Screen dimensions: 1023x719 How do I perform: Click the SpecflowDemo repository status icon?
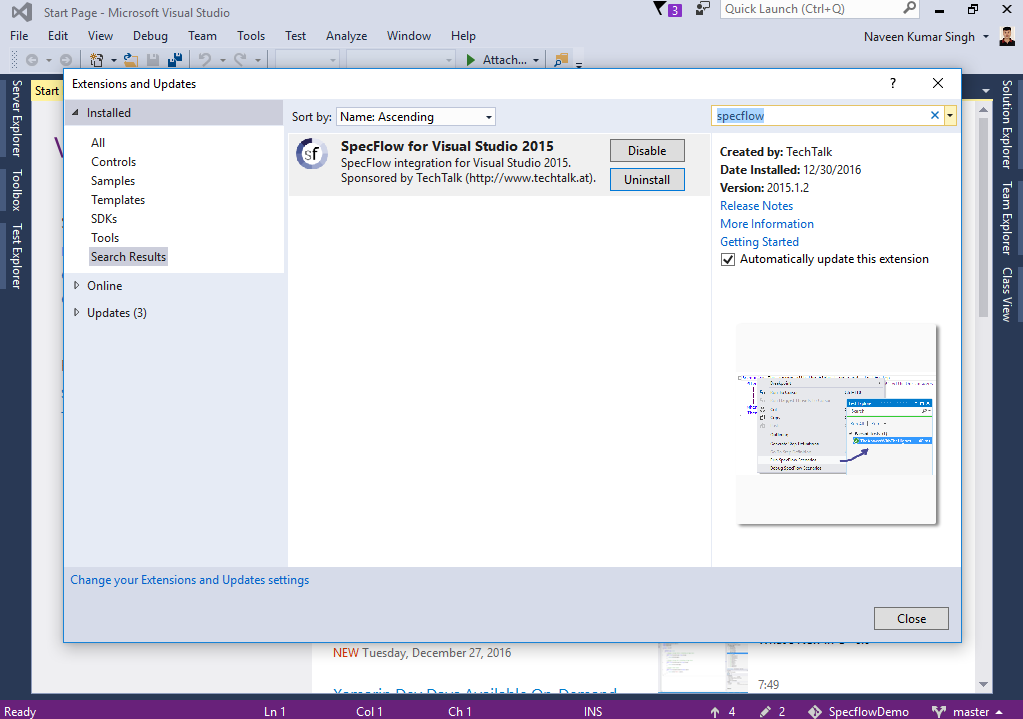[x=815, y=712]
